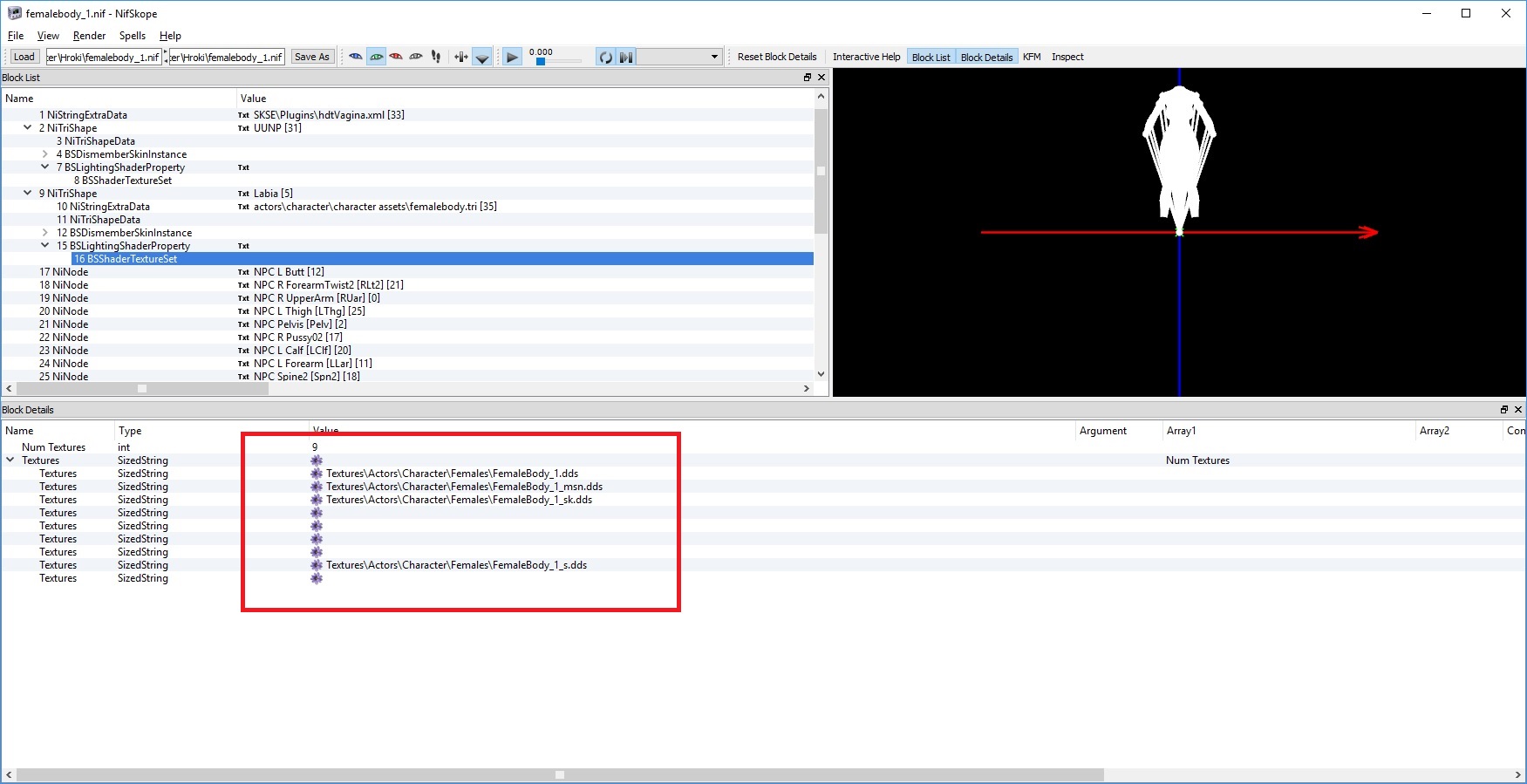
Task: Click the save file path field
Action: click(227, 57)
